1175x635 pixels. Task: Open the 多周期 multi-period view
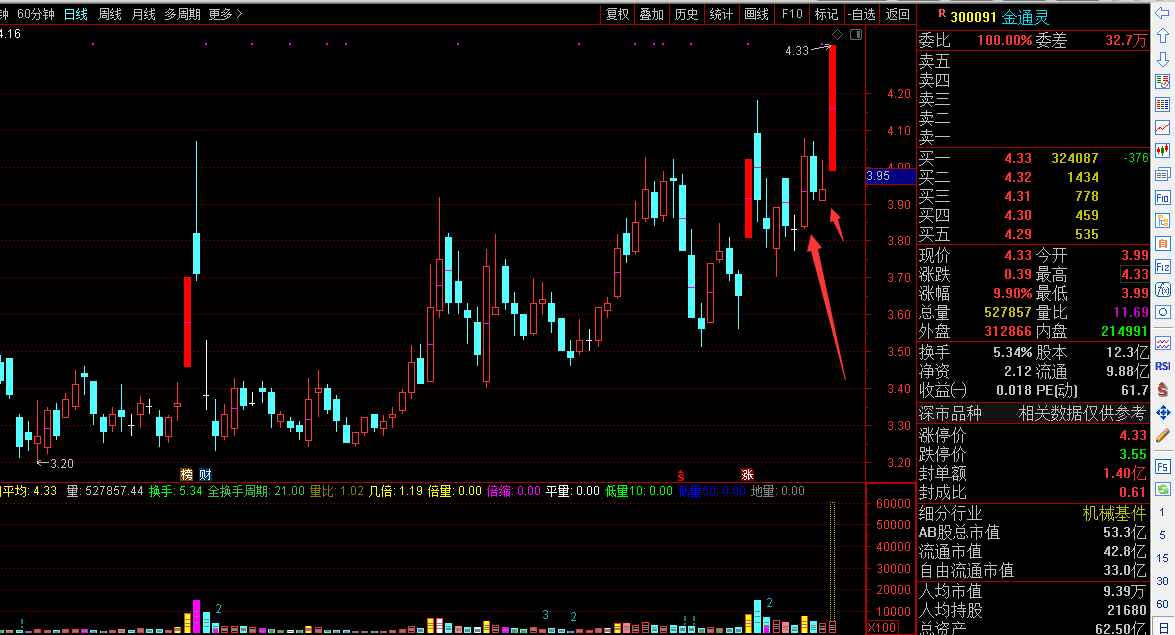tap(182, 14)
